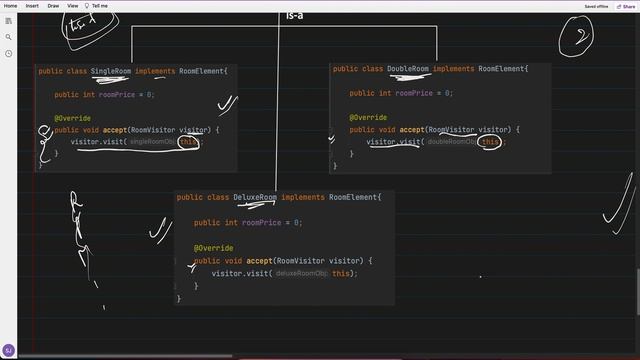The width and height of the screenshot is (640, 360).
Task: Click the SingleRoom class name text
Action: [111, 71]
